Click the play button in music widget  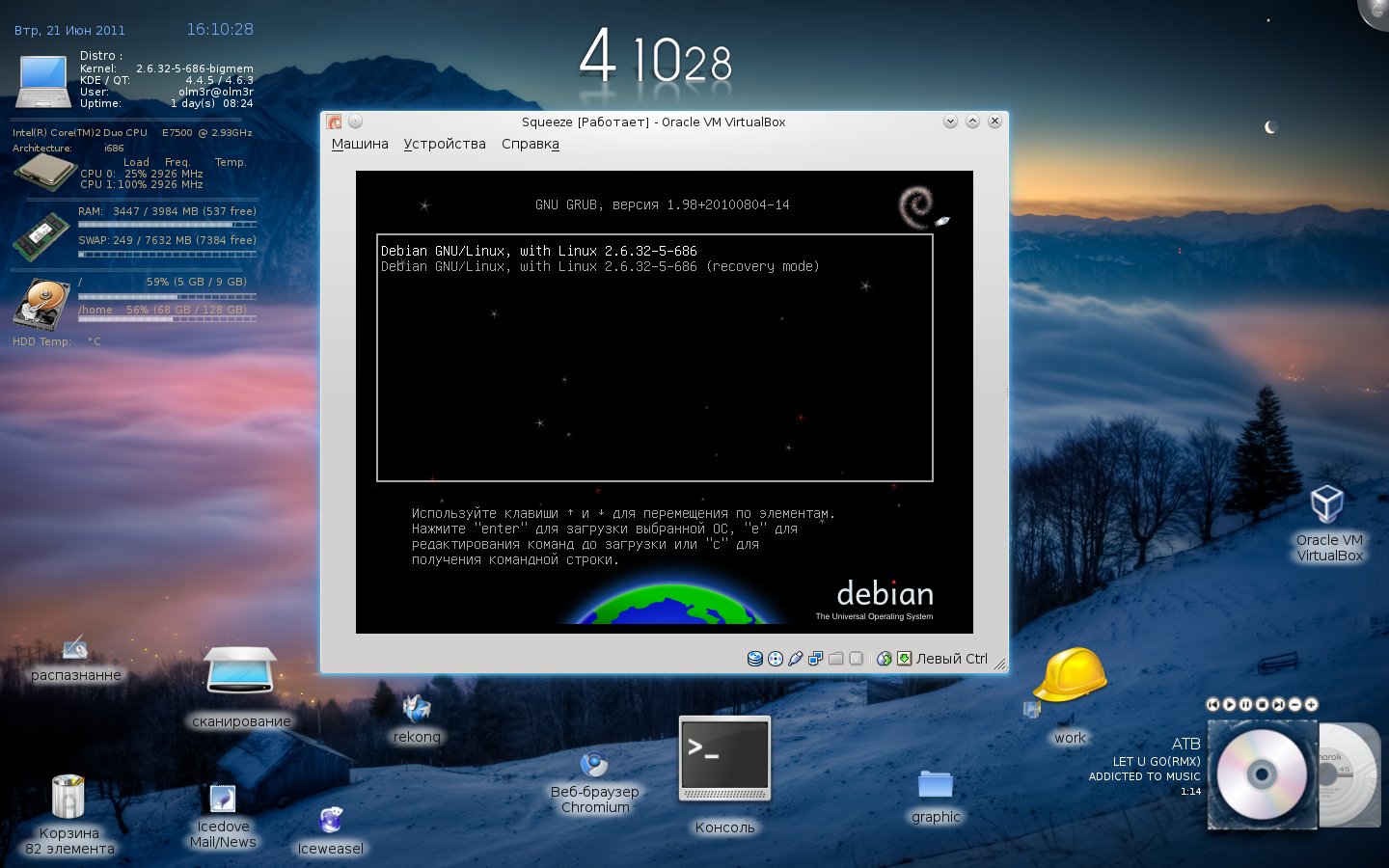[1230, 705]
